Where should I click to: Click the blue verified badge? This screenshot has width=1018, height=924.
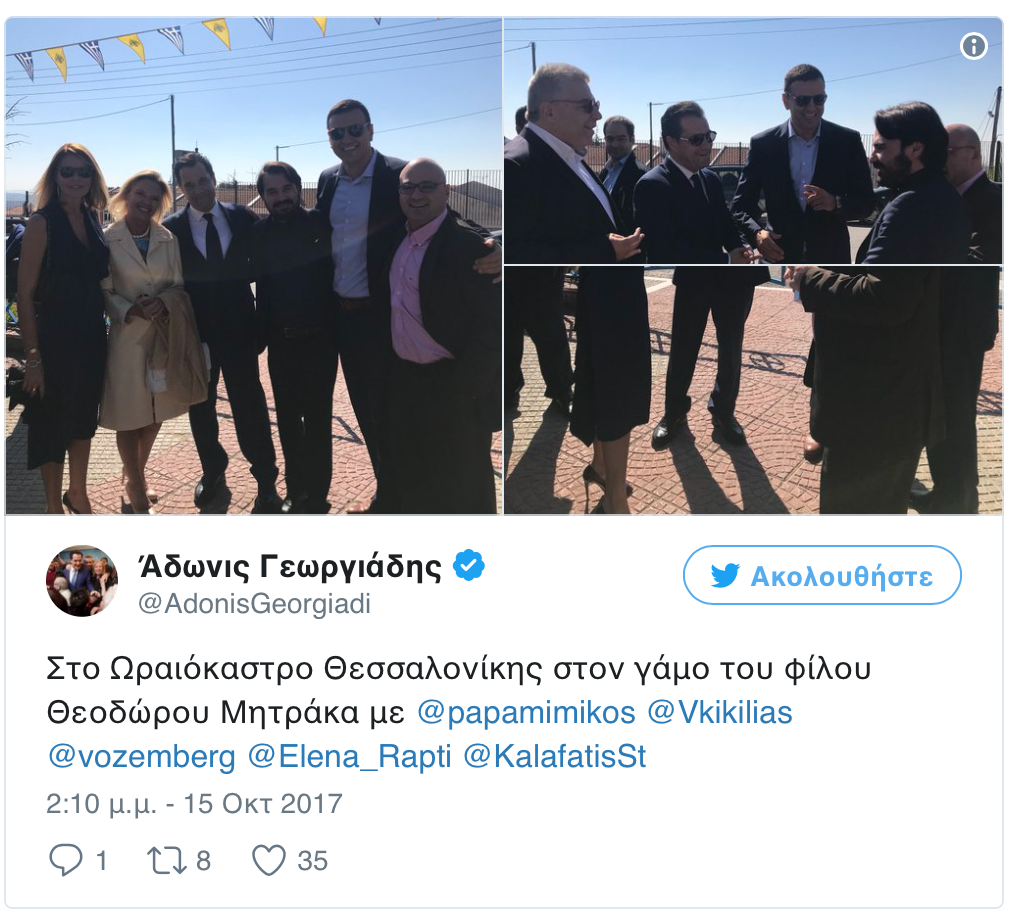(x=469, y=565)
